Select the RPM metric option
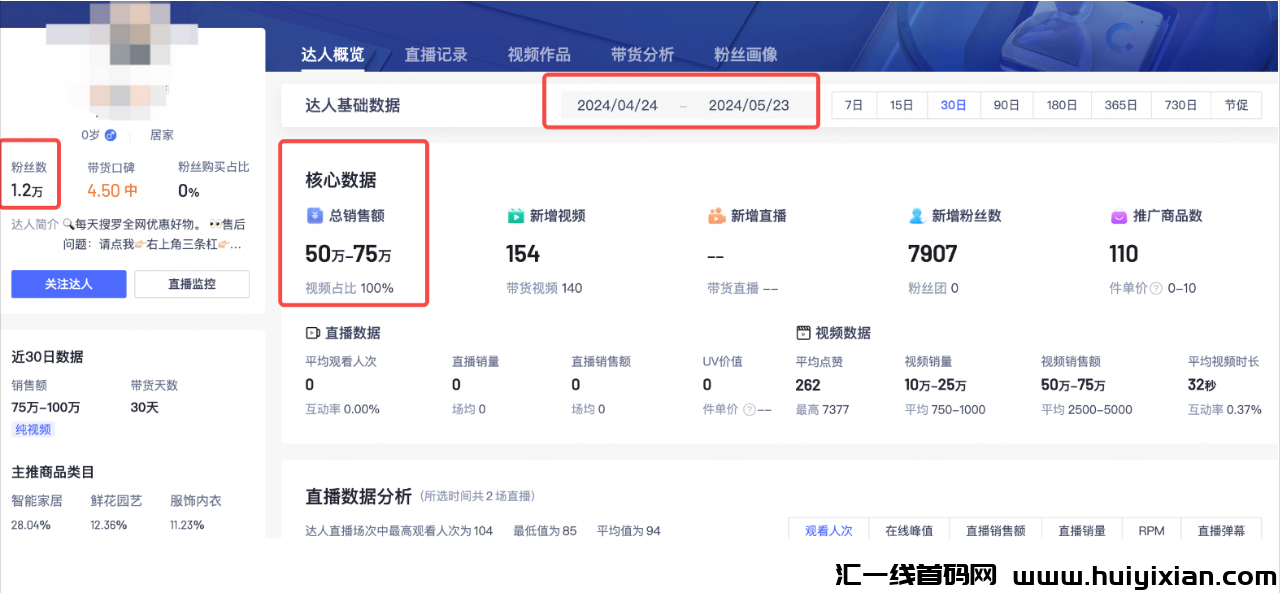Screen dimensions: 1280x593 coord(1150,530)
